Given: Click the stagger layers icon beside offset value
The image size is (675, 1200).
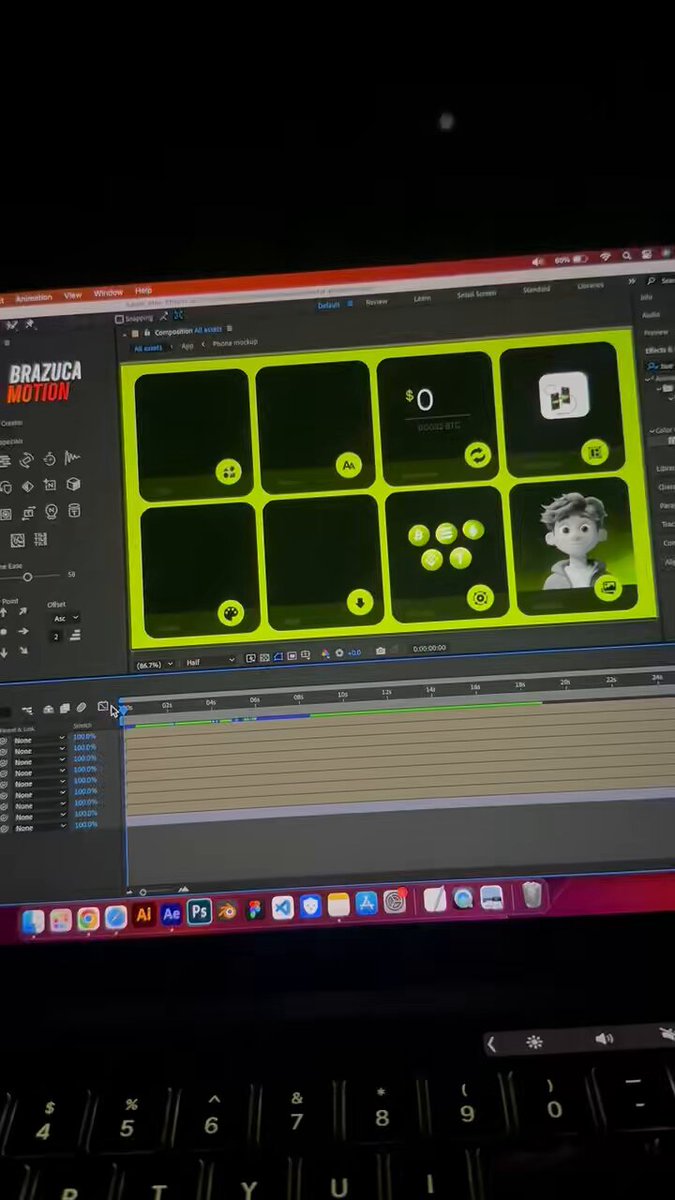Looking at the screenshot, I should [x=75, y=635].
